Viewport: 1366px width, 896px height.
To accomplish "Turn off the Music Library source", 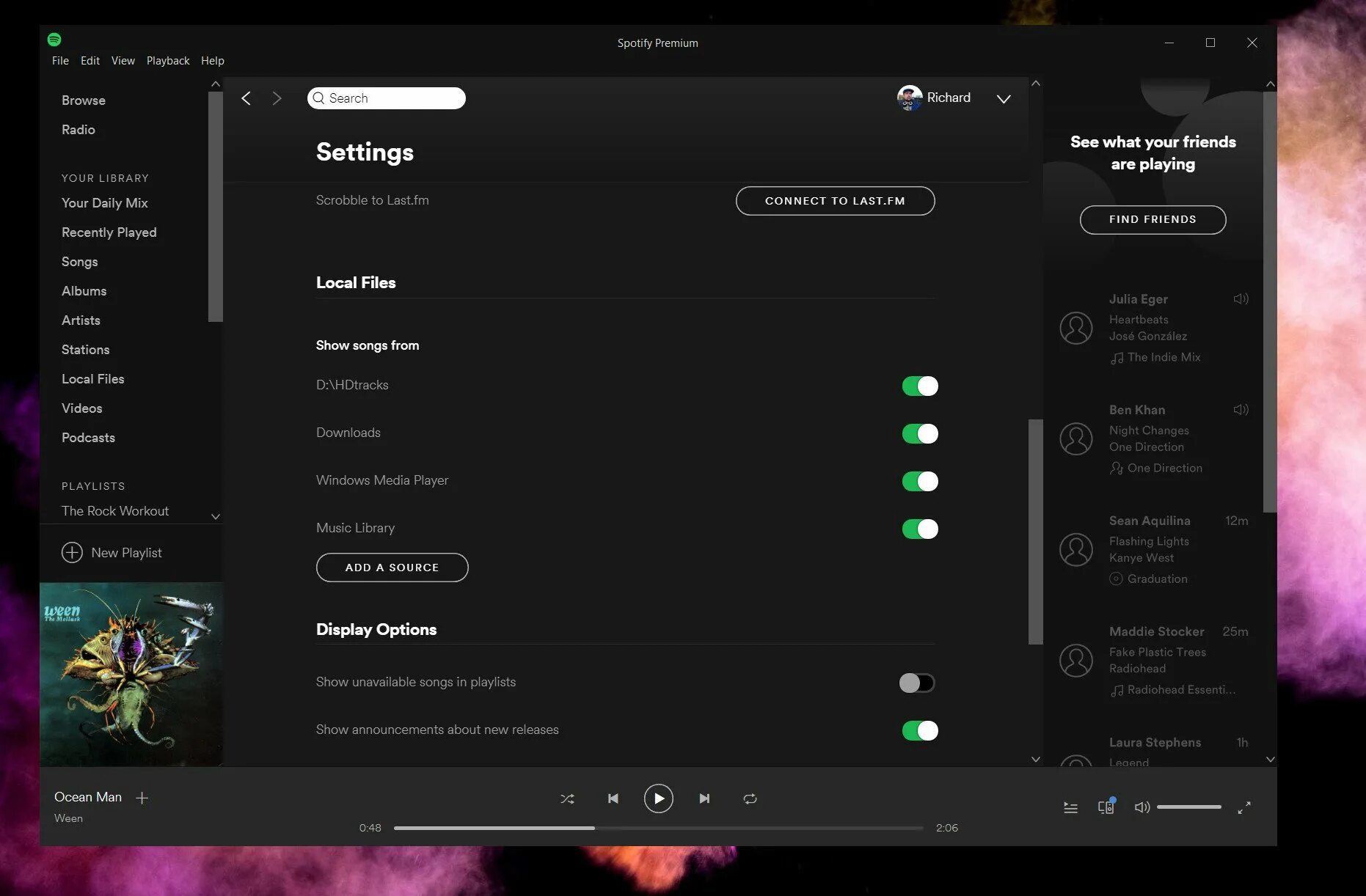I will tap(920, 529).
